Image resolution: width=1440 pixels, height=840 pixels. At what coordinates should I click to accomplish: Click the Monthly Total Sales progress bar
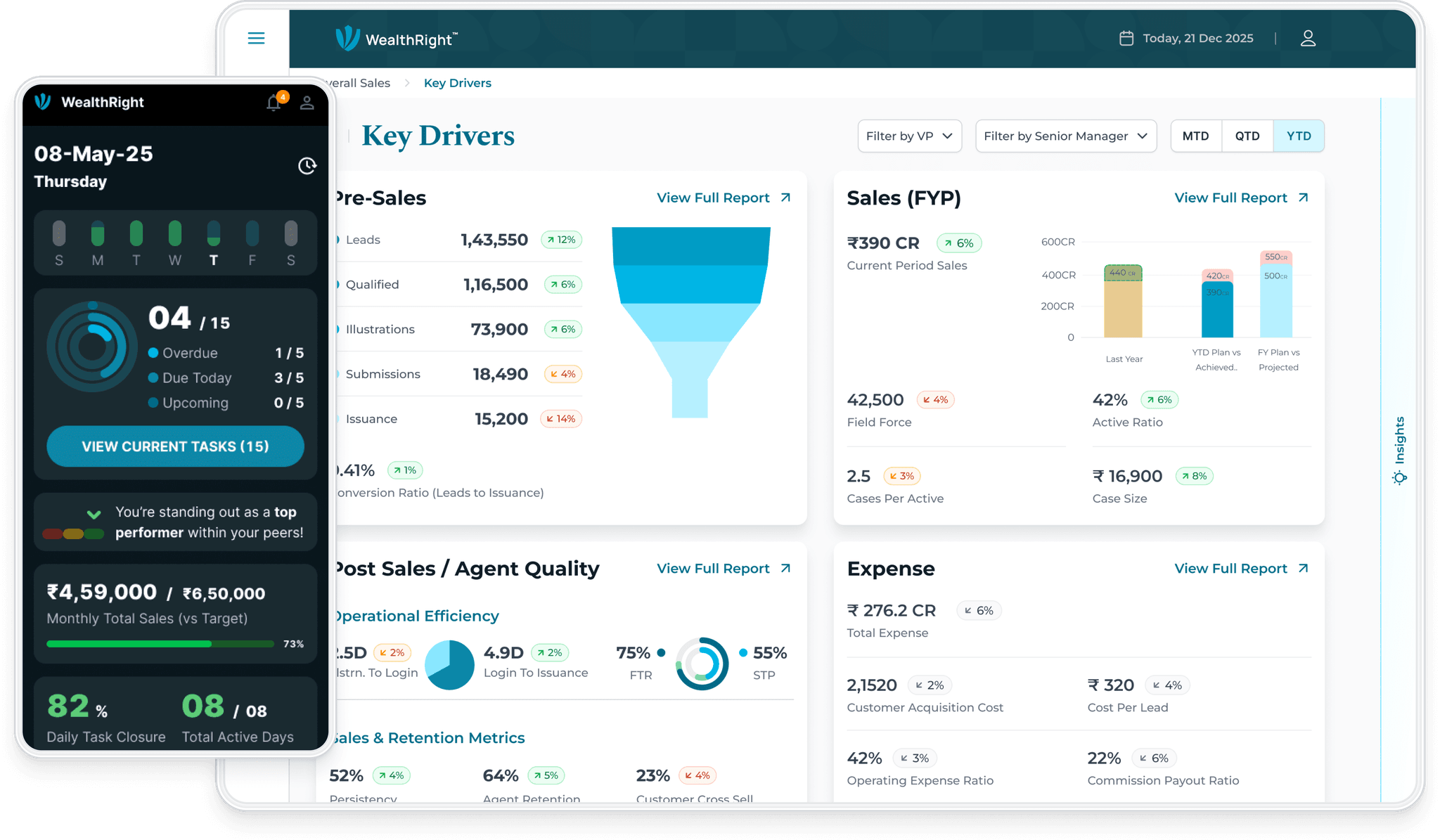160,644
